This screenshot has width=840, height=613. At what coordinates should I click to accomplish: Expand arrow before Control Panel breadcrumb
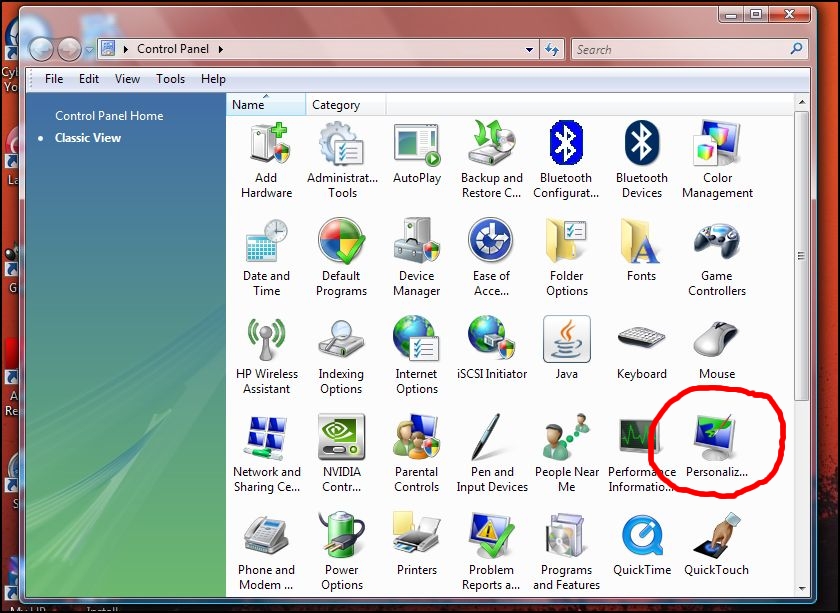[126, 49]
